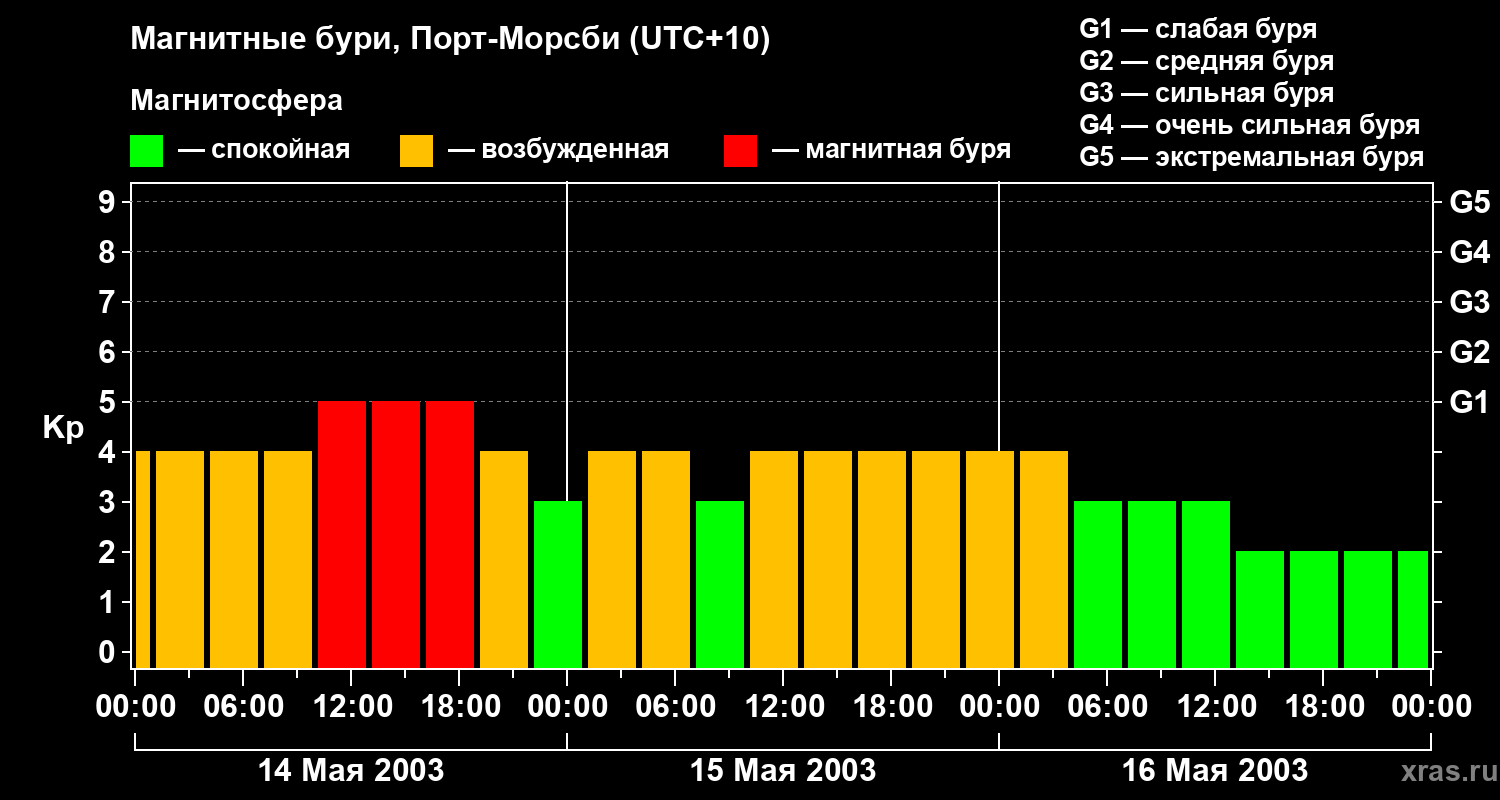The height and width of the screenshot is (800, 1500).
Task: Click the red bar spanning 12:00 on 14 May
Action: click(342, 534)
